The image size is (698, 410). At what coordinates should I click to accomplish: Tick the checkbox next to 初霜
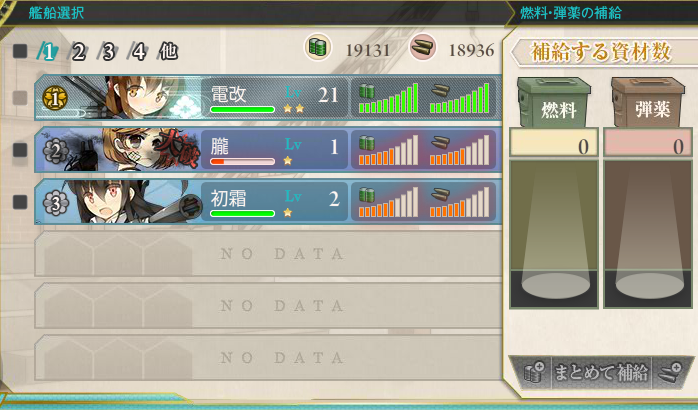coord(20,202)
